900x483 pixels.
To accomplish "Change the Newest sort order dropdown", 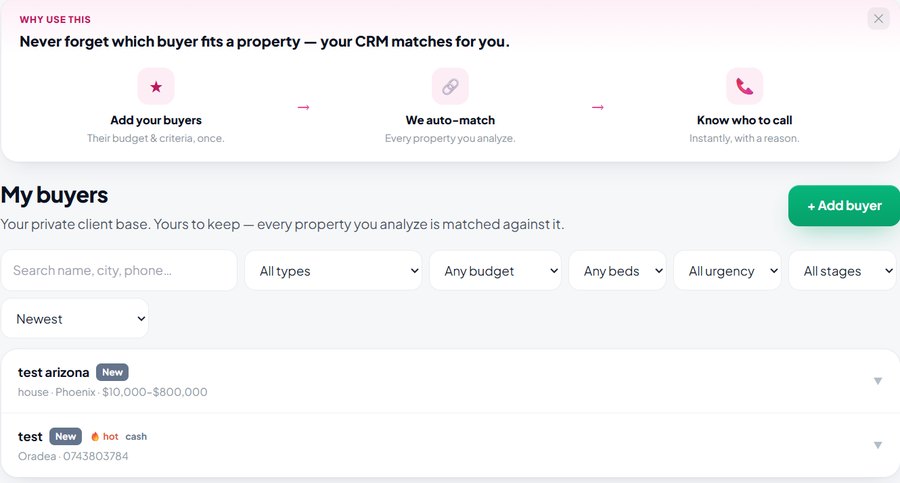I will coord(75,319).
